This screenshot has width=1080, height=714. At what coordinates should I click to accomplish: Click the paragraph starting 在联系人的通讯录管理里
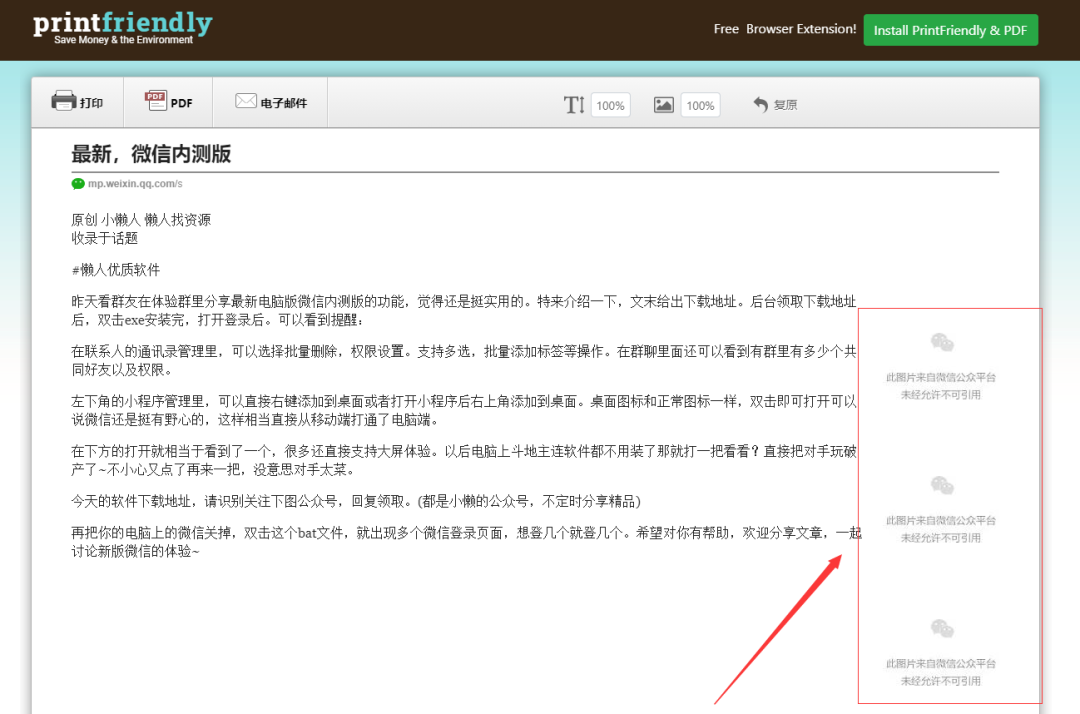(x=464, y=360)
